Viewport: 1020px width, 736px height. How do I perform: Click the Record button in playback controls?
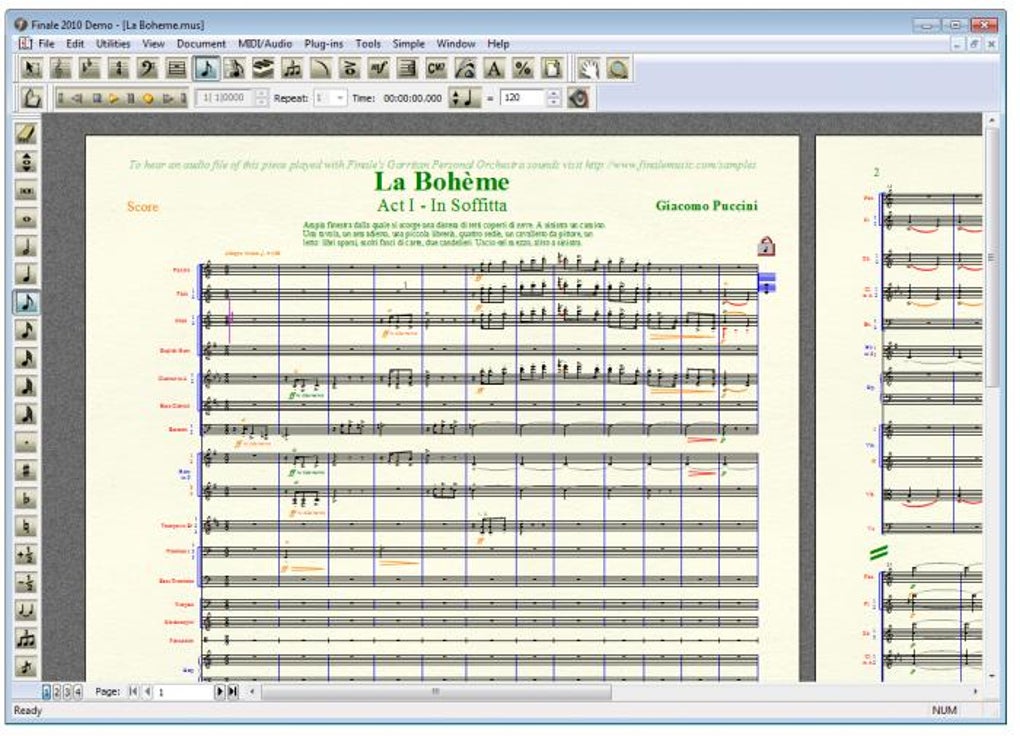coord(148,98)
